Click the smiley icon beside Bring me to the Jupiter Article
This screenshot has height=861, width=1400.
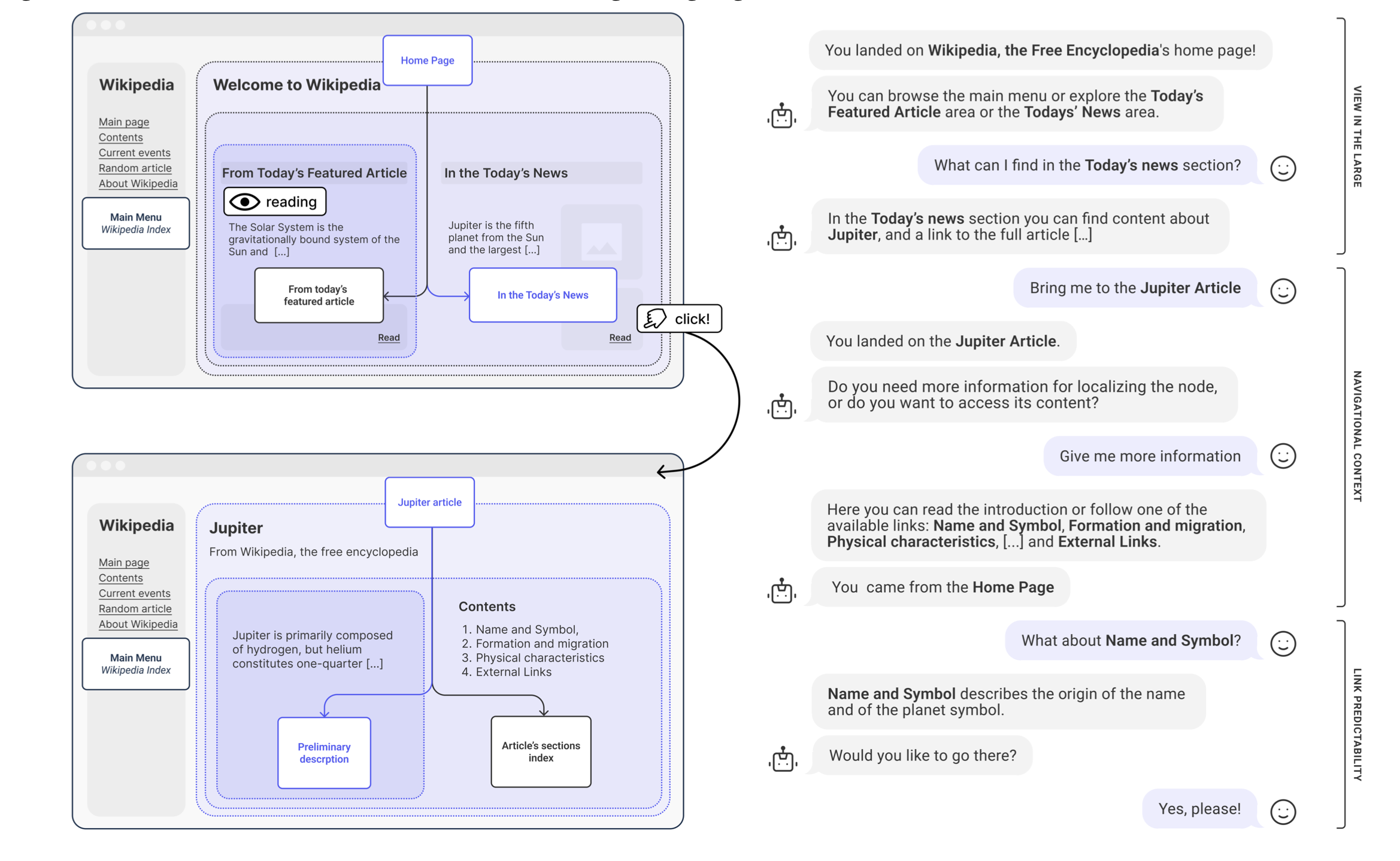1283,291
